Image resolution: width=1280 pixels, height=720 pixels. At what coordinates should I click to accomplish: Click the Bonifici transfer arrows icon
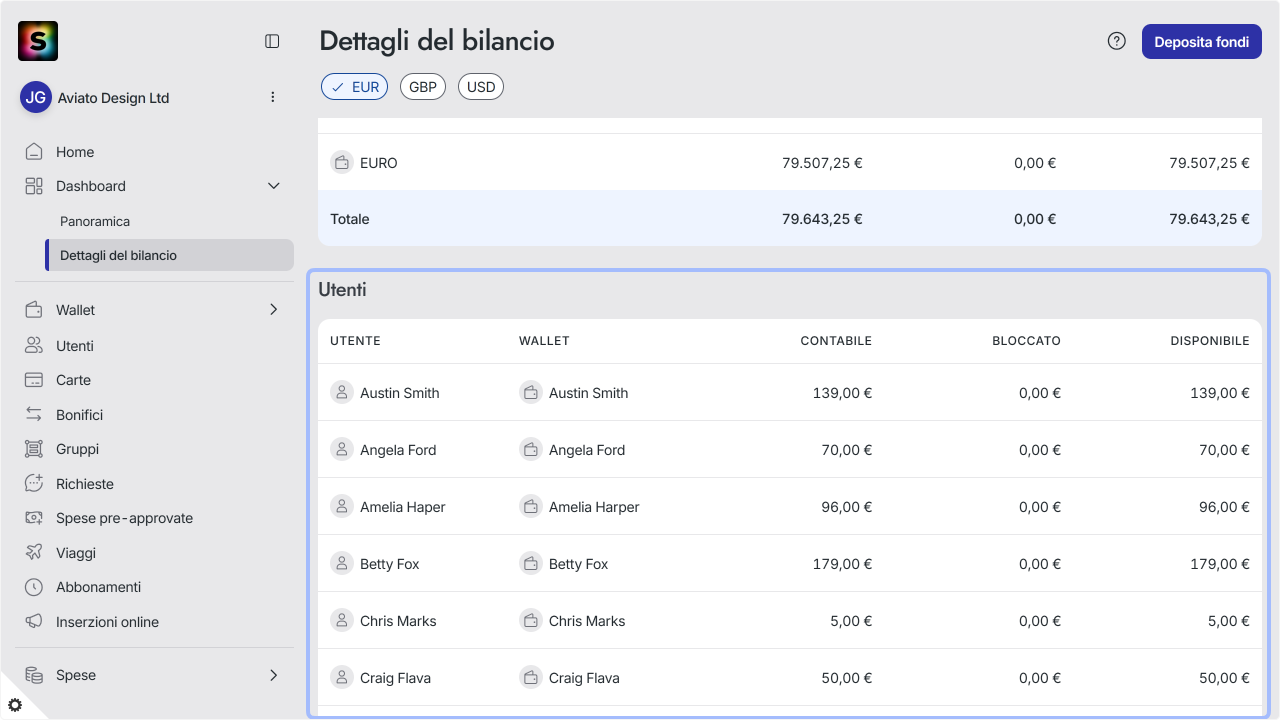pos(34,415)
